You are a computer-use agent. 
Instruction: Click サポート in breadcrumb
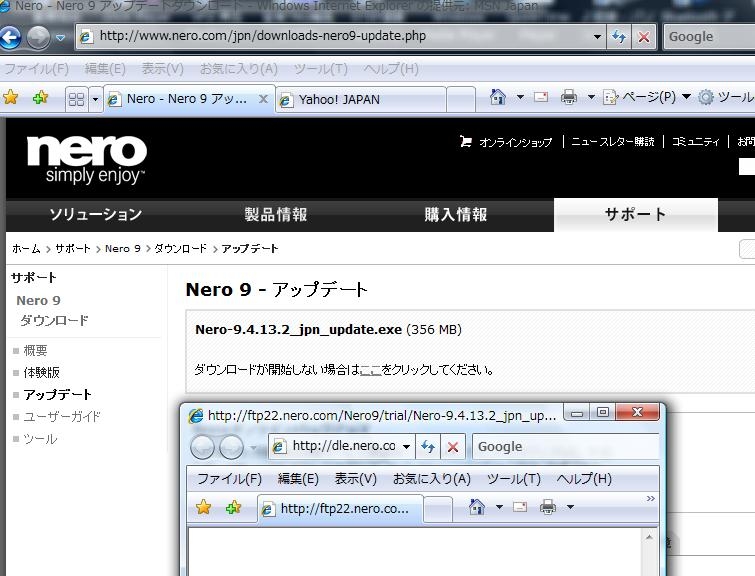pos(73,249)
